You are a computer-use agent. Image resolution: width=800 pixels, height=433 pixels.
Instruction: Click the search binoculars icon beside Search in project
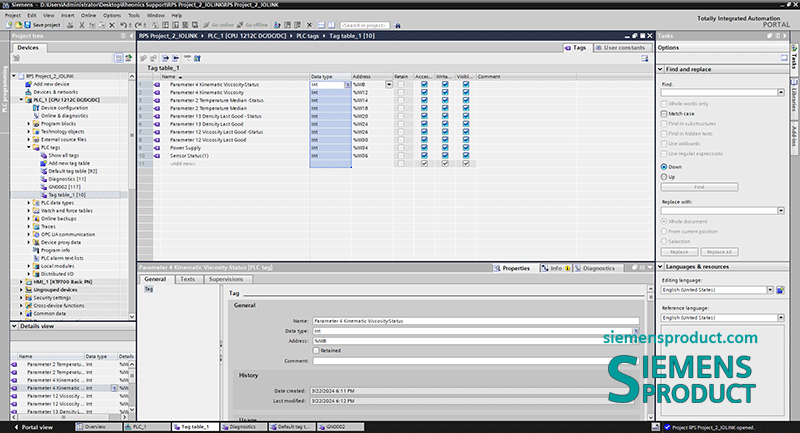pyautogui.click(x=397, y=24)
